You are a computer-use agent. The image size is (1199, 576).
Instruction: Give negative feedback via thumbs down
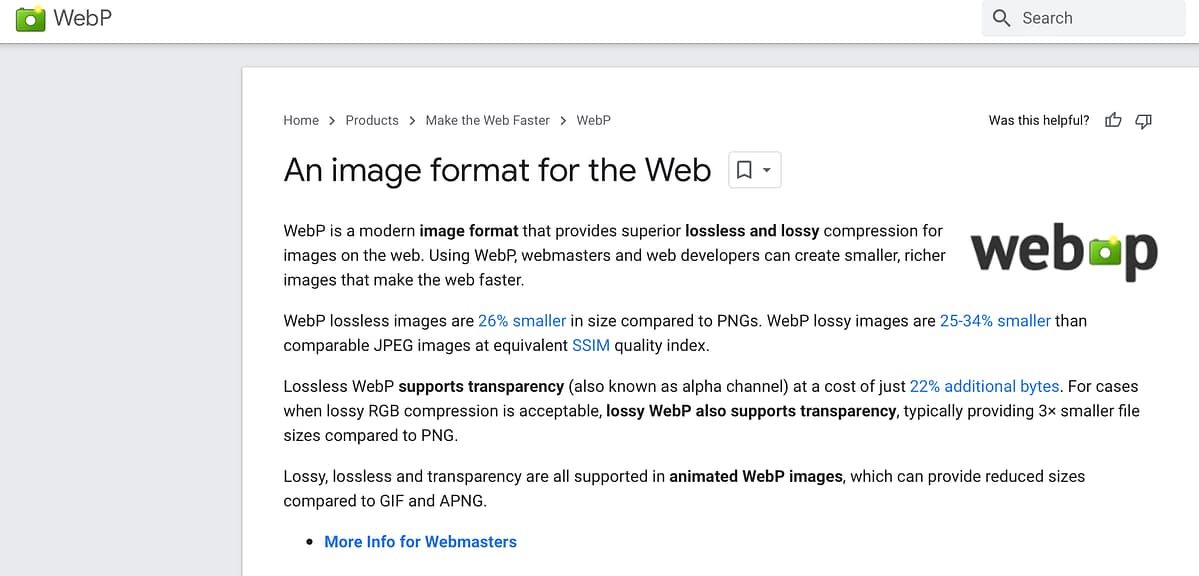click(x=1143, y=120)
